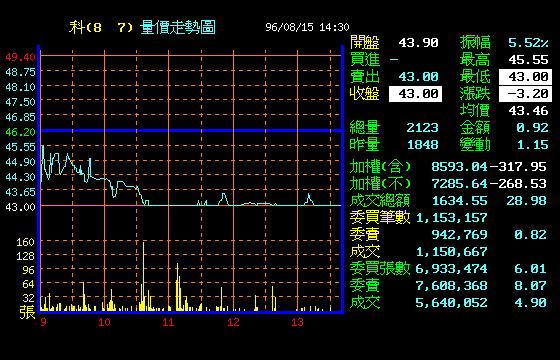Viewport: 560px width, 360px height.
Task: Click the time axis label 11
Action: pos(168,322)
